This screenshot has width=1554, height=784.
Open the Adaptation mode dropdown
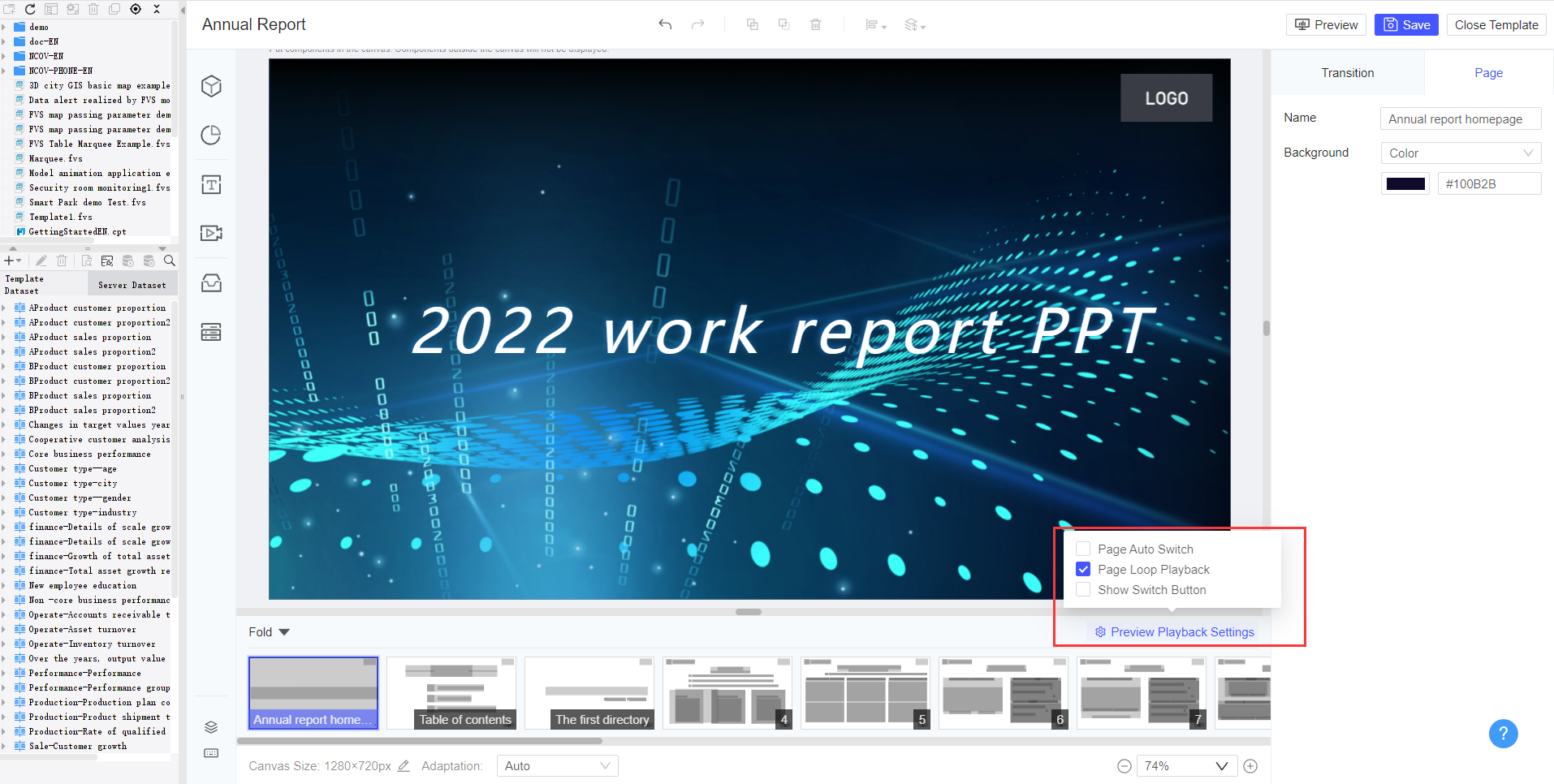tap(557, 765)
